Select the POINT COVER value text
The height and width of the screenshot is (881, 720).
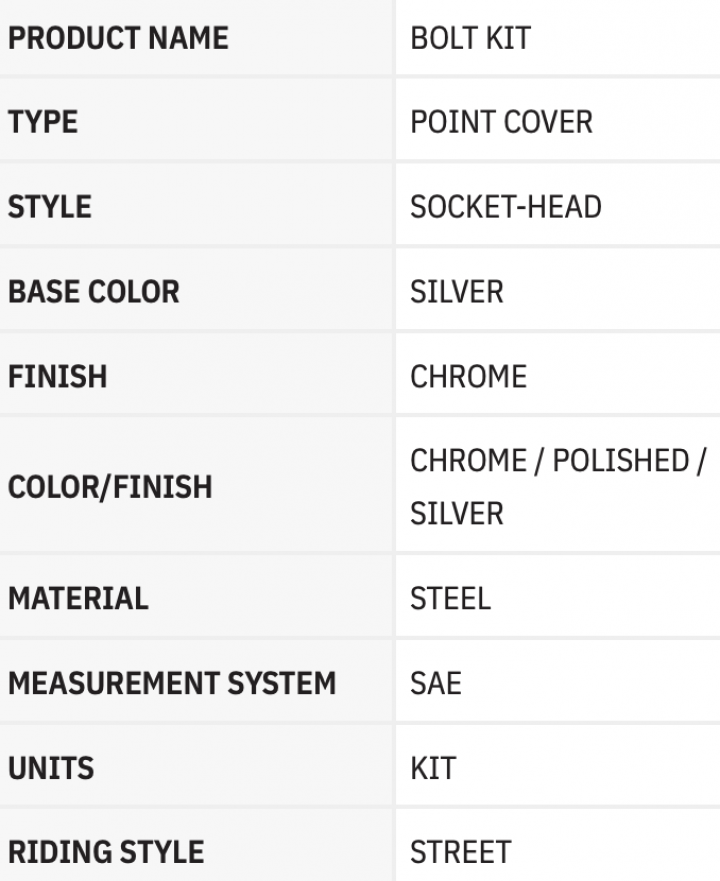click(x=501, y=122)
